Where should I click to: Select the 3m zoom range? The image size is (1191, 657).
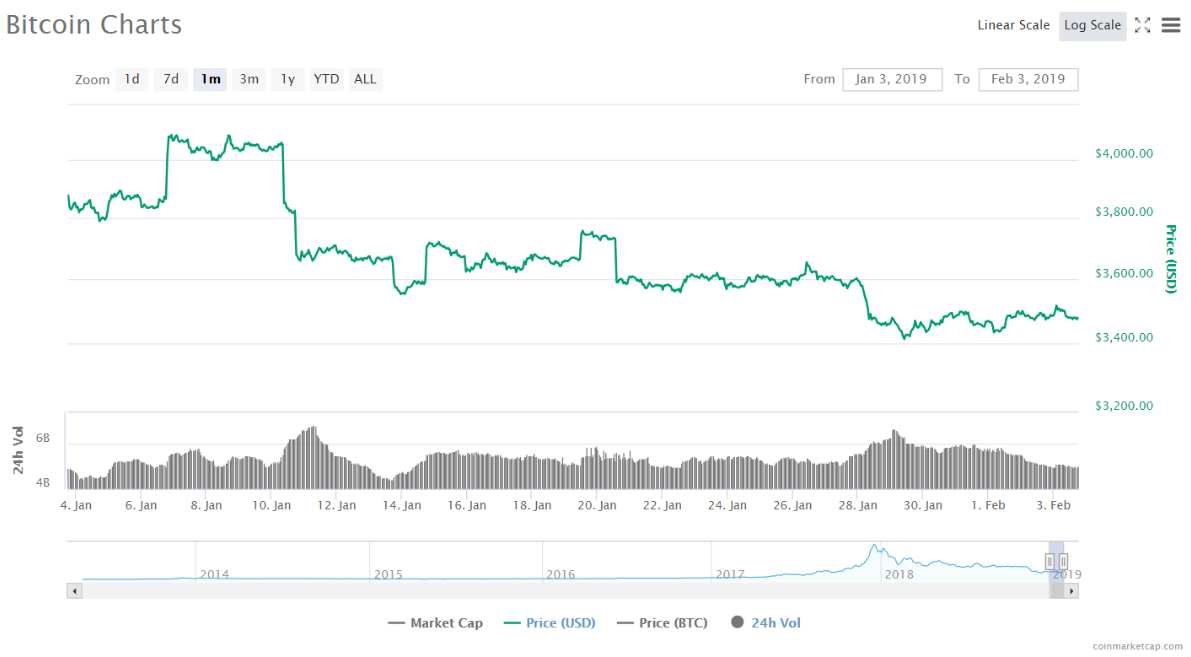249,79
